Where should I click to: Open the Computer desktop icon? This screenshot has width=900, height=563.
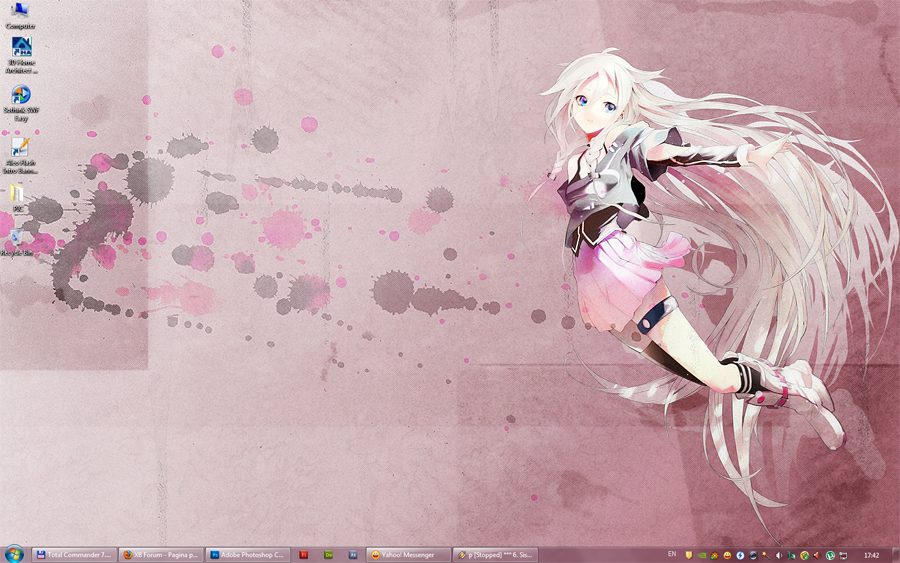[20, 16]
